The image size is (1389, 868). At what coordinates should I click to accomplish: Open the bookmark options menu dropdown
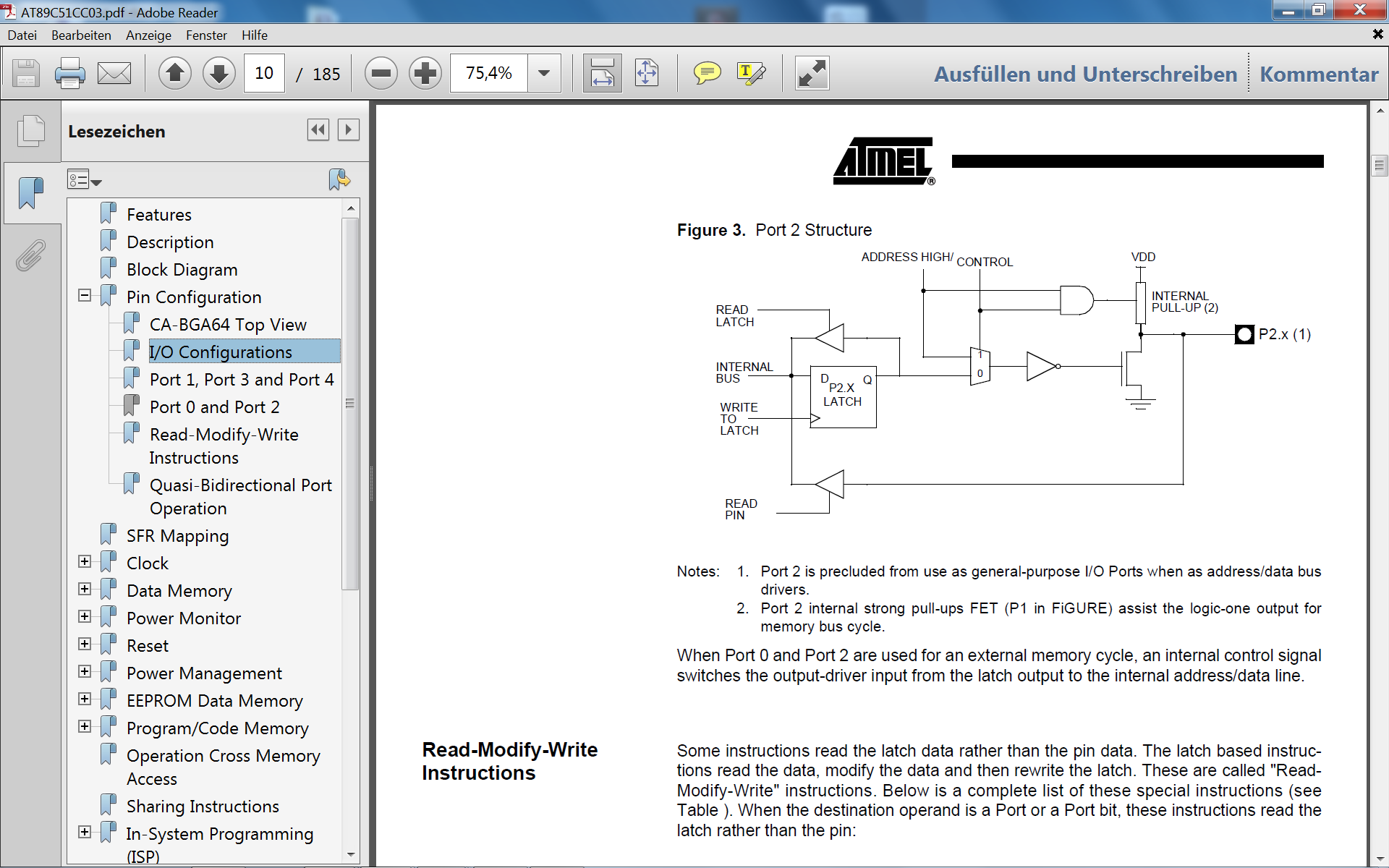pyautogui.click(x=85, y=179)
